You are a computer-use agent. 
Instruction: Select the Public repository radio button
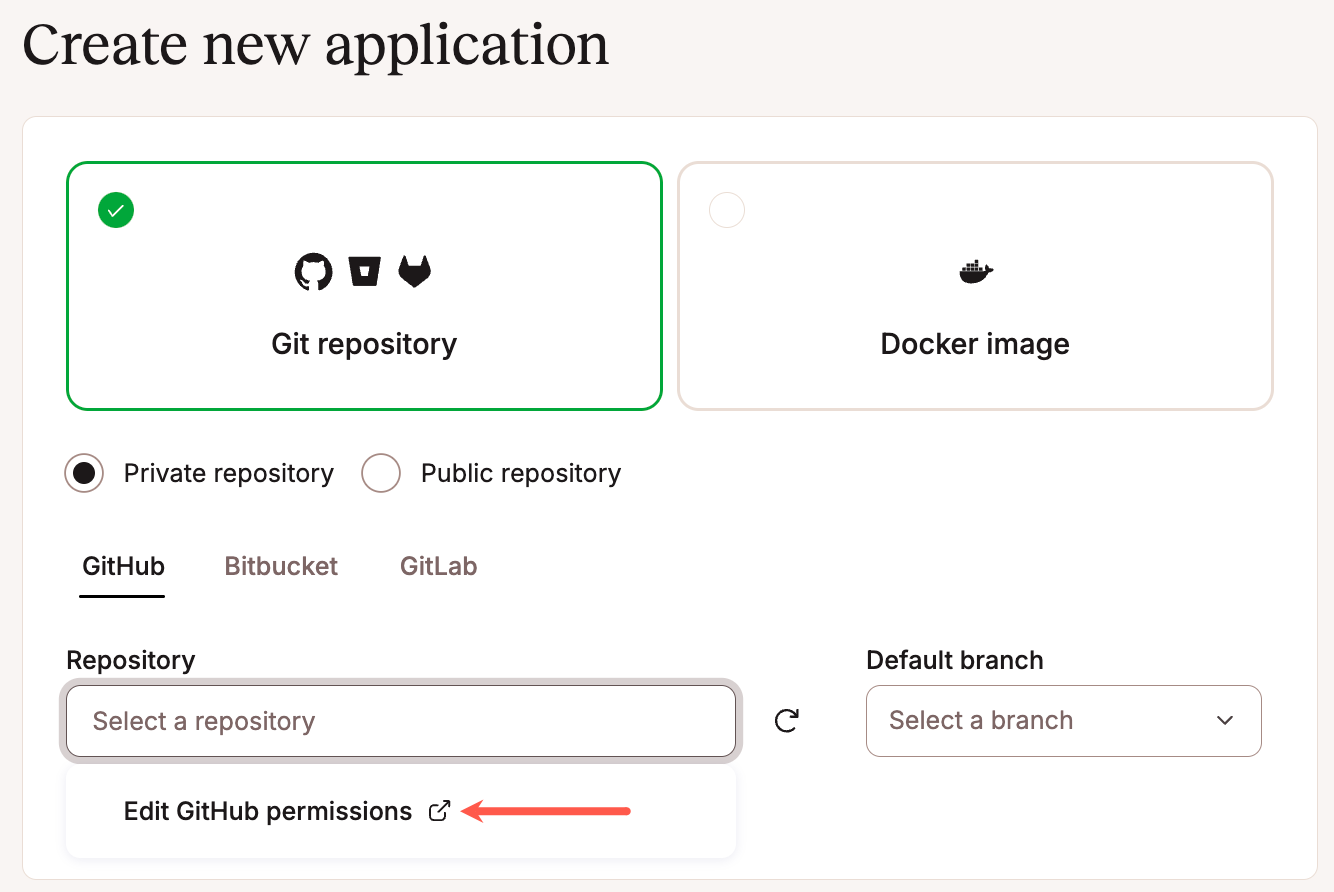[x=381, y=473]
